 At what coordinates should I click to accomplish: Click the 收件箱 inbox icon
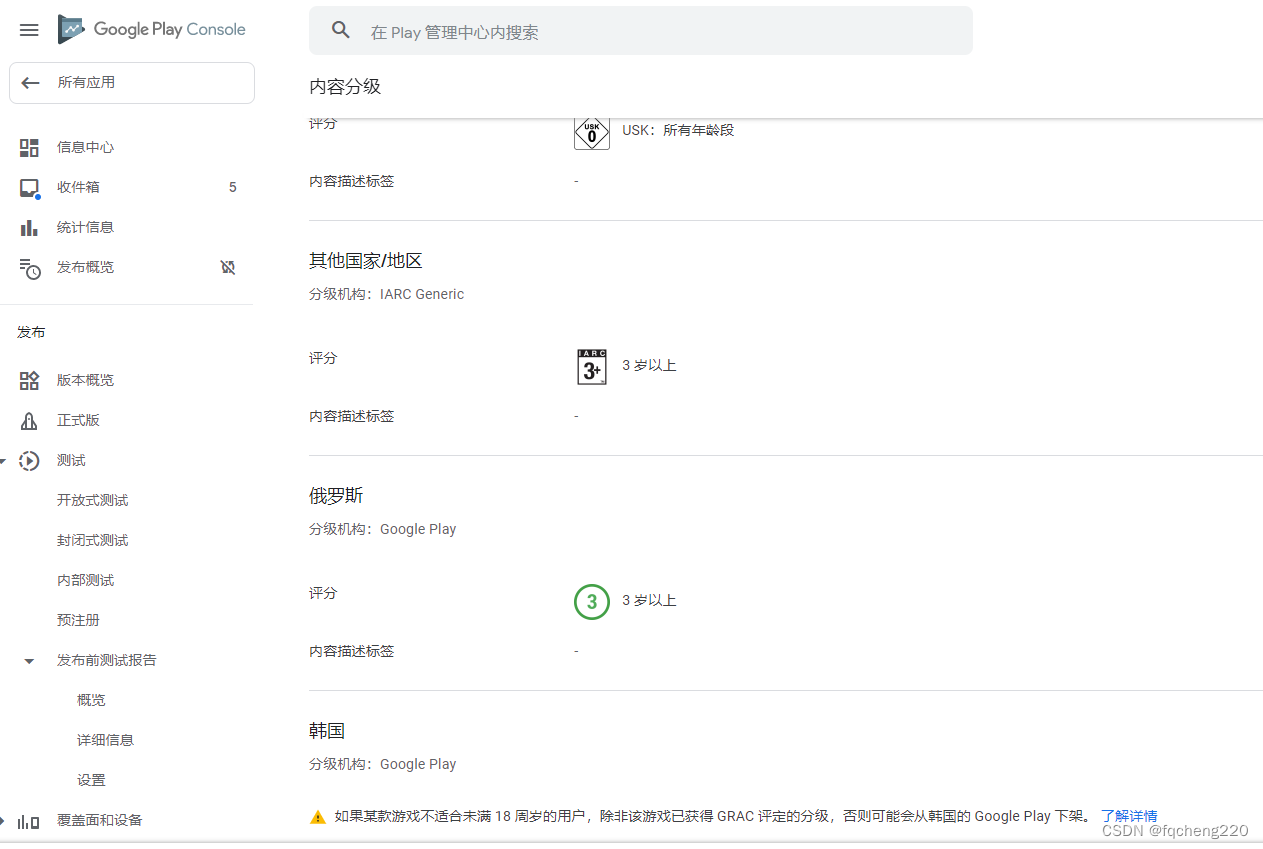(29, 188)
